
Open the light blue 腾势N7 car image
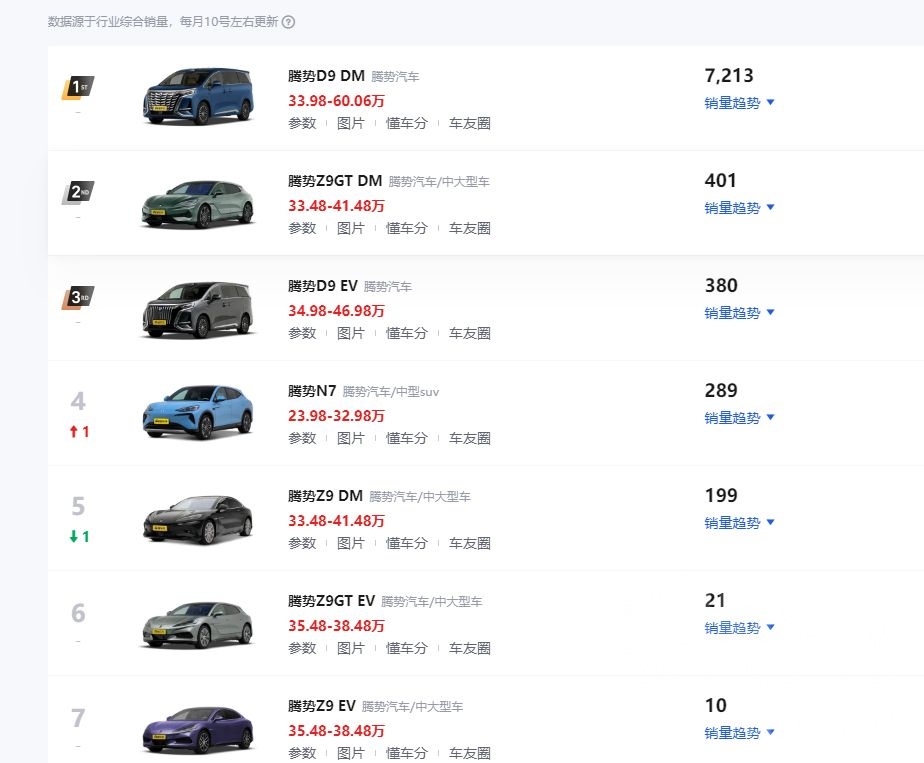(198, 411)
